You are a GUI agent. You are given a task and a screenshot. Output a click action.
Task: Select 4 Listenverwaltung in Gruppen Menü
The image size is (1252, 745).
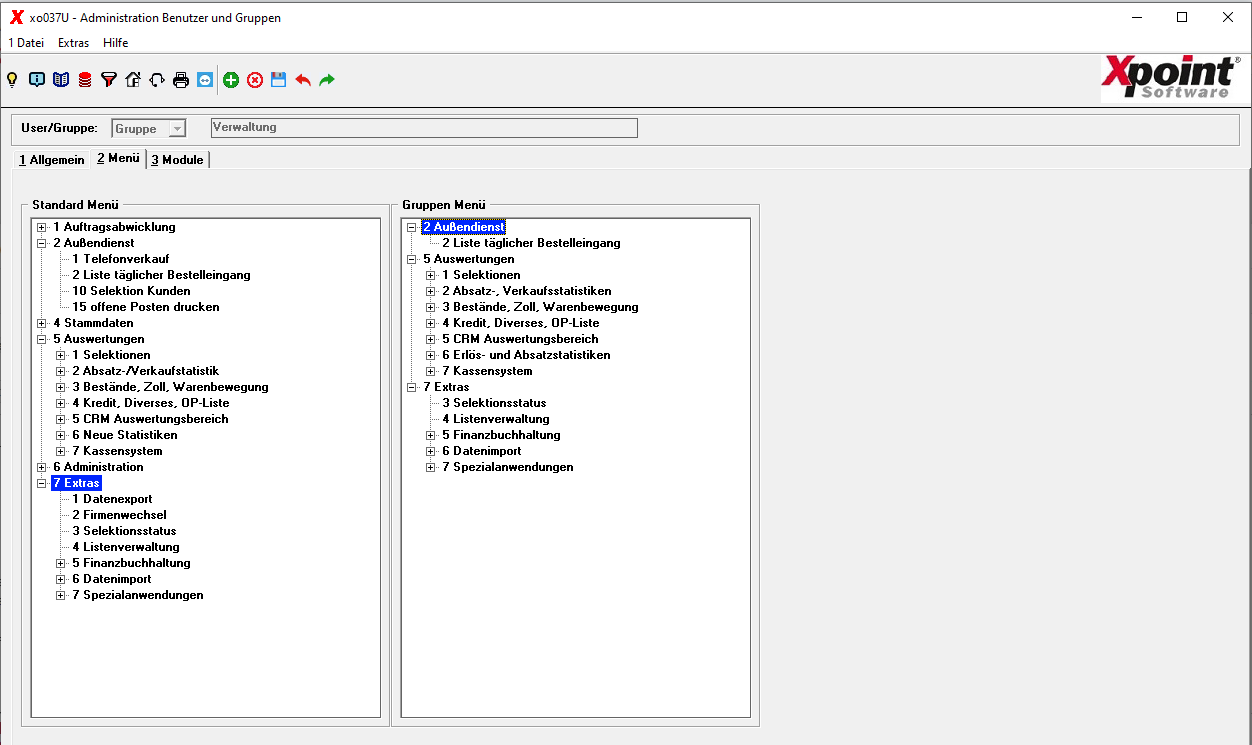point(496,419)
